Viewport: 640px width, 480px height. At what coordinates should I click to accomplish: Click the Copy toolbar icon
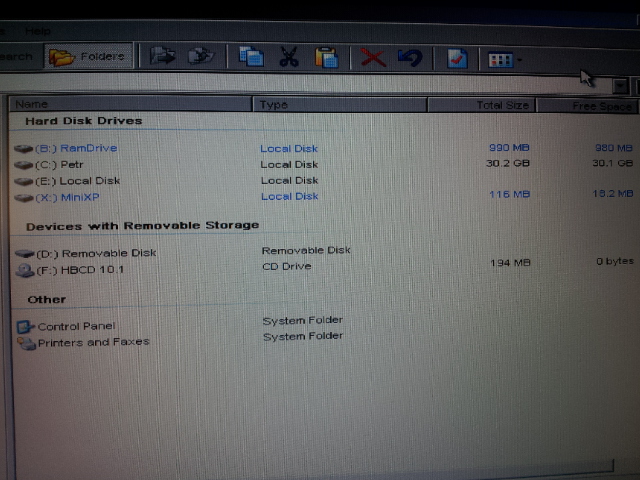[x=251, y=56]
